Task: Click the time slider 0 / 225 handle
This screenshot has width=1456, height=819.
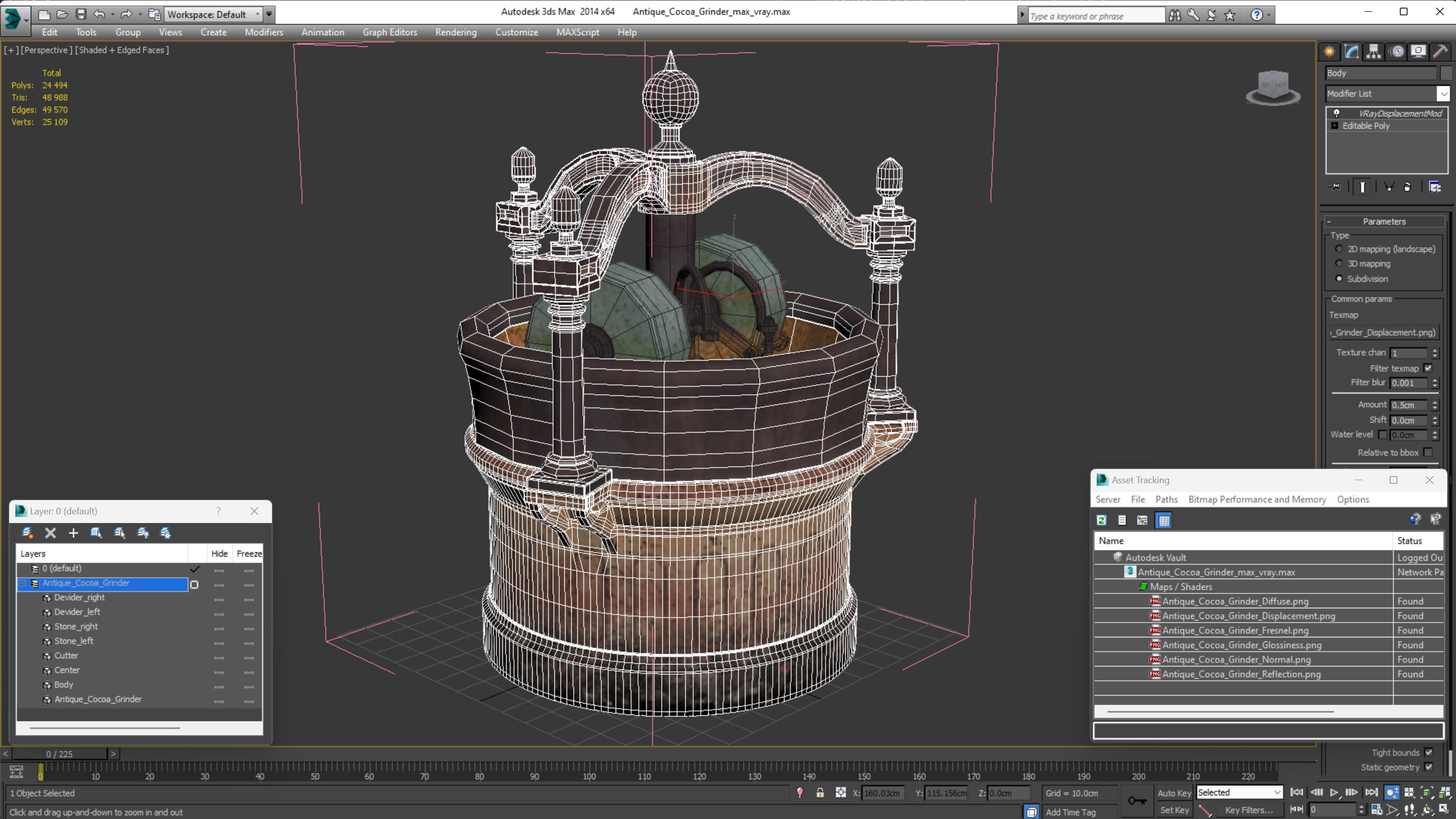Action: click(59, 754)
